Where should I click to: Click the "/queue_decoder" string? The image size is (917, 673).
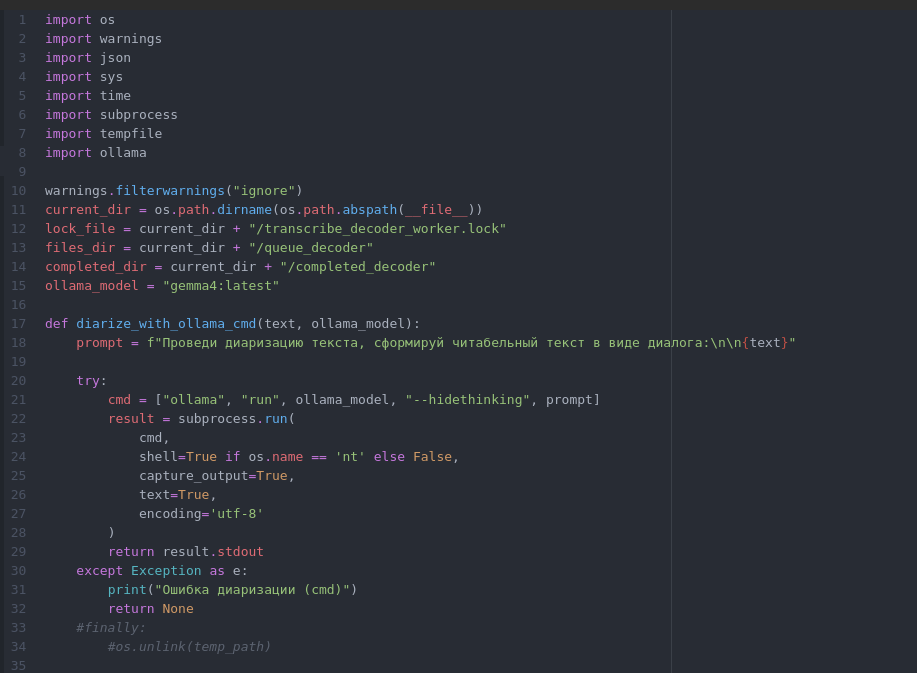point(311,248)
